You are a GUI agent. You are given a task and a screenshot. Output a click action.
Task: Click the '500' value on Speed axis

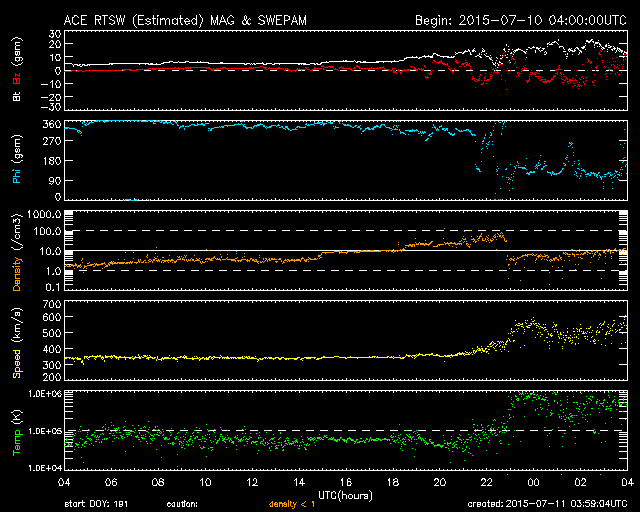(x=52, y=333)
